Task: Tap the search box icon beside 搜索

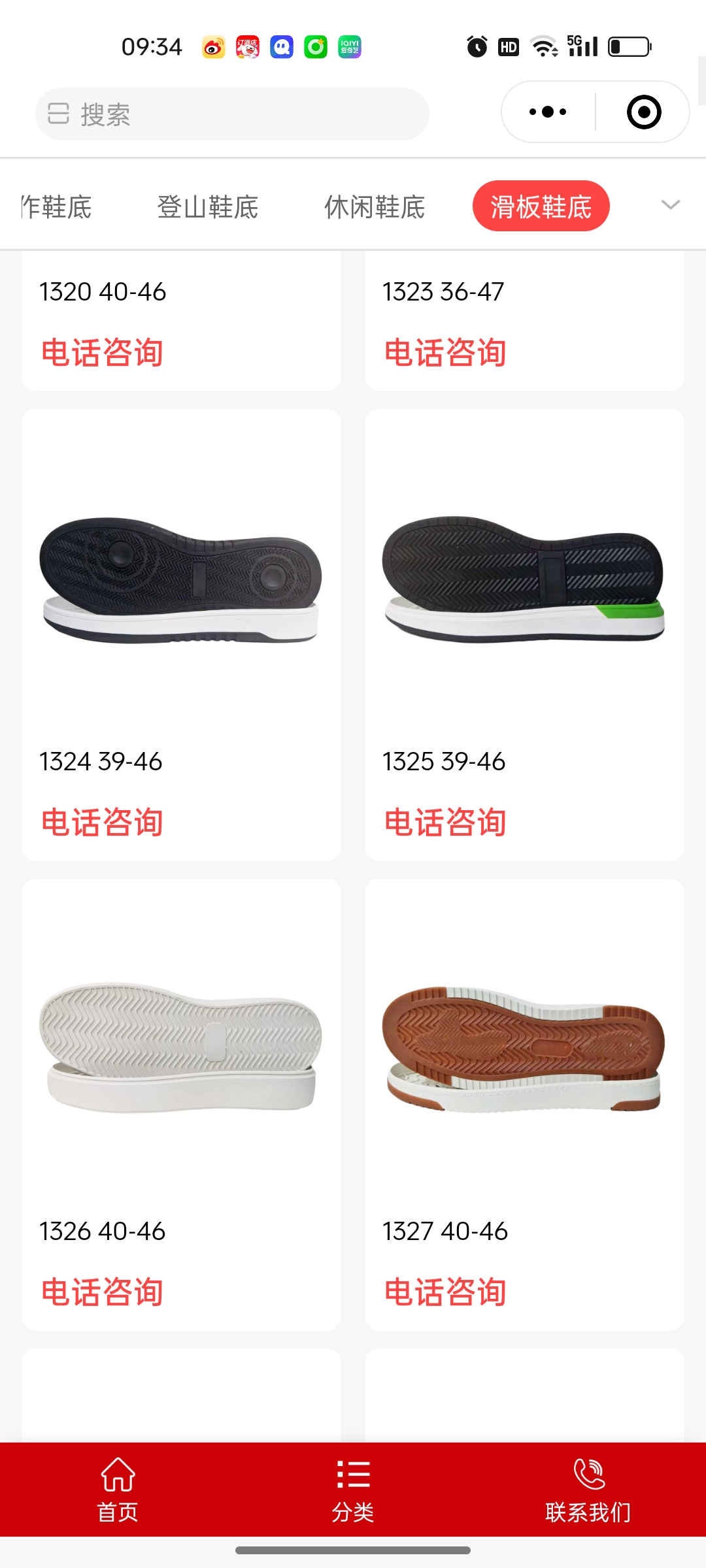Action: [58, 114]
